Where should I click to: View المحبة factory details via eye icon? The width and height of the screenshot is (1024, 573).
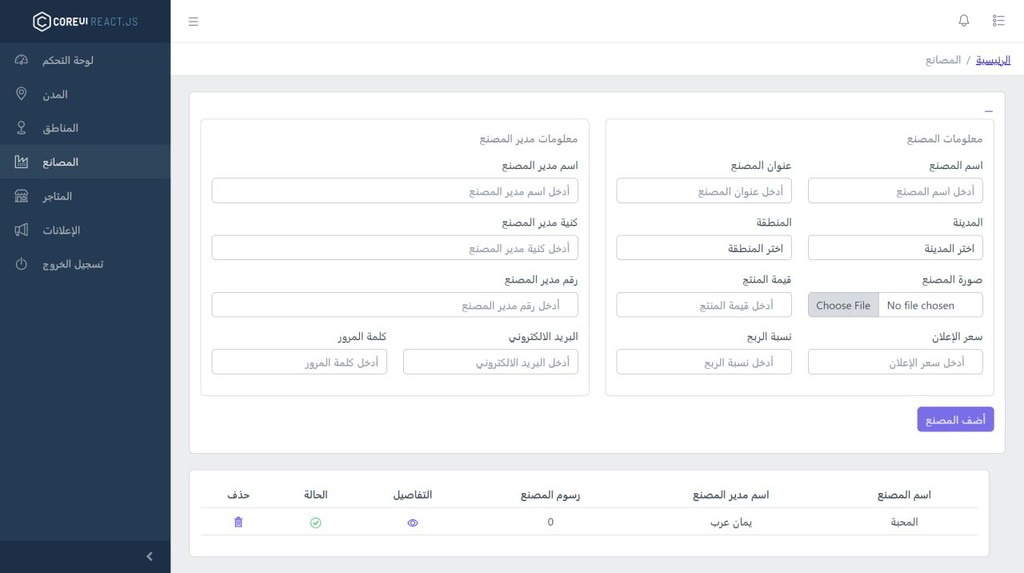[413, 523]
